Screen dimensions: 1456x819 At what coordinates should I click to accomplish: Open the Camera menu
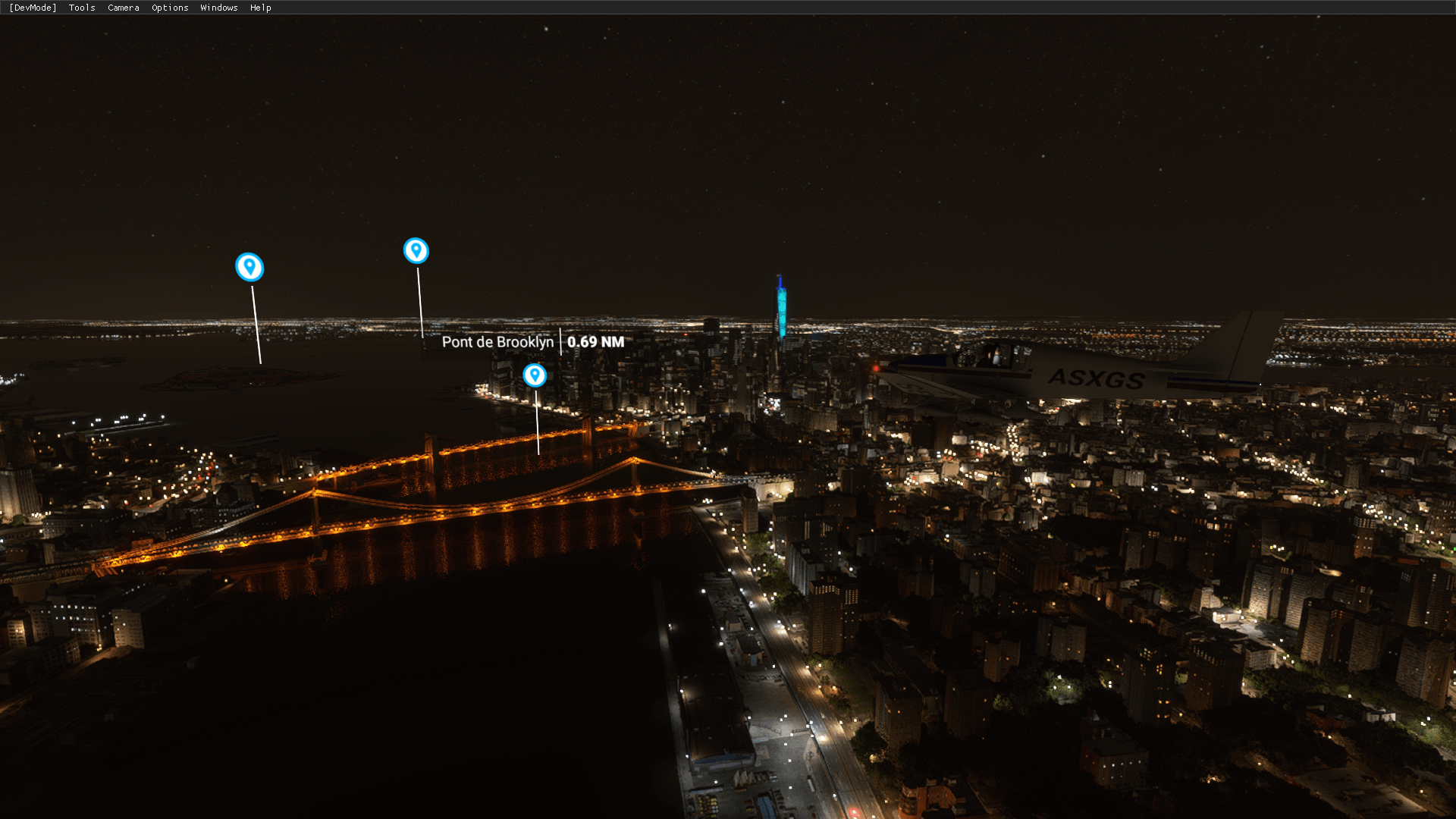pos(124,8)
